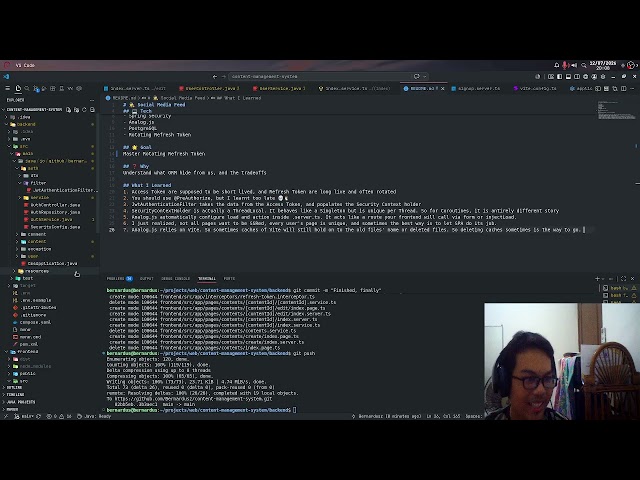
Task: Open the editor more actions ellipsis
Action: pyautogui.click(x=632, y=88)
